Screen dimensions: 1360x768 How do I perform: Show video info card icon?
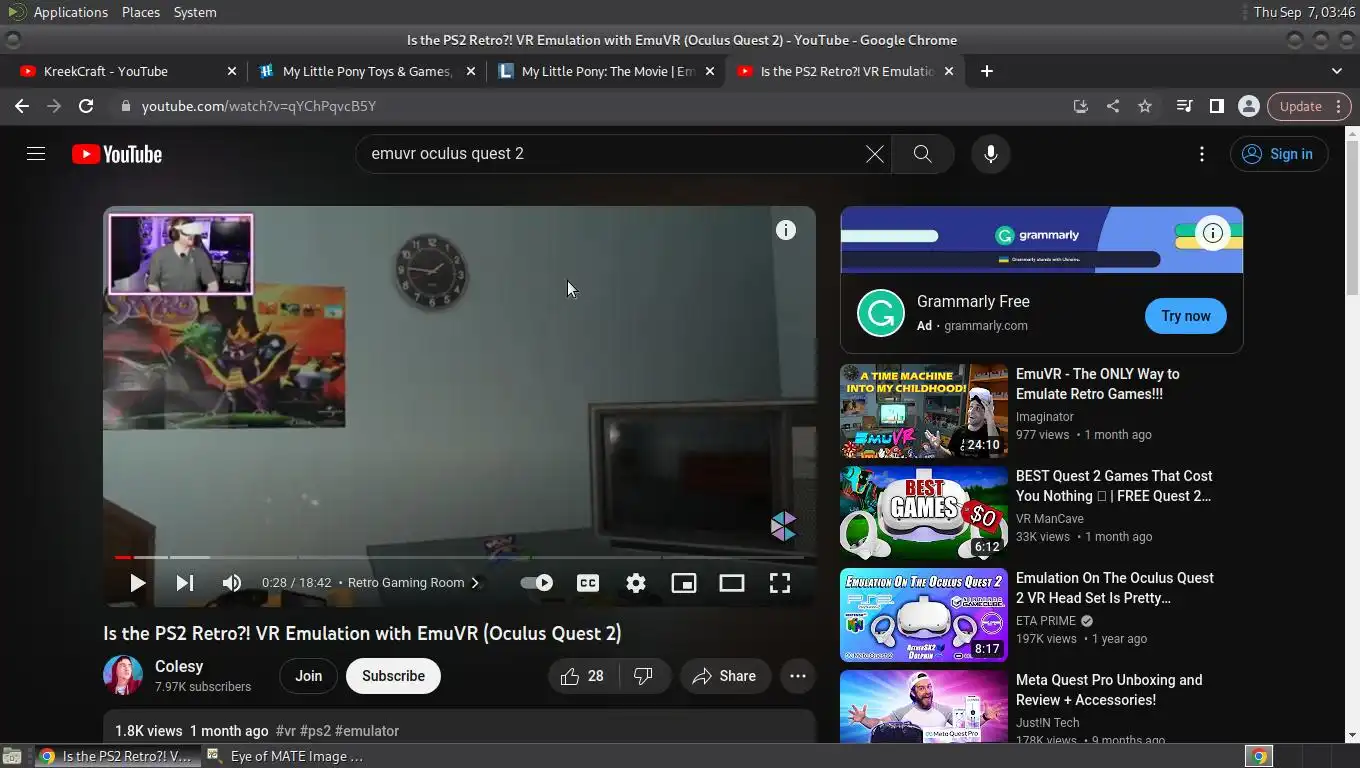pos(786,230)
